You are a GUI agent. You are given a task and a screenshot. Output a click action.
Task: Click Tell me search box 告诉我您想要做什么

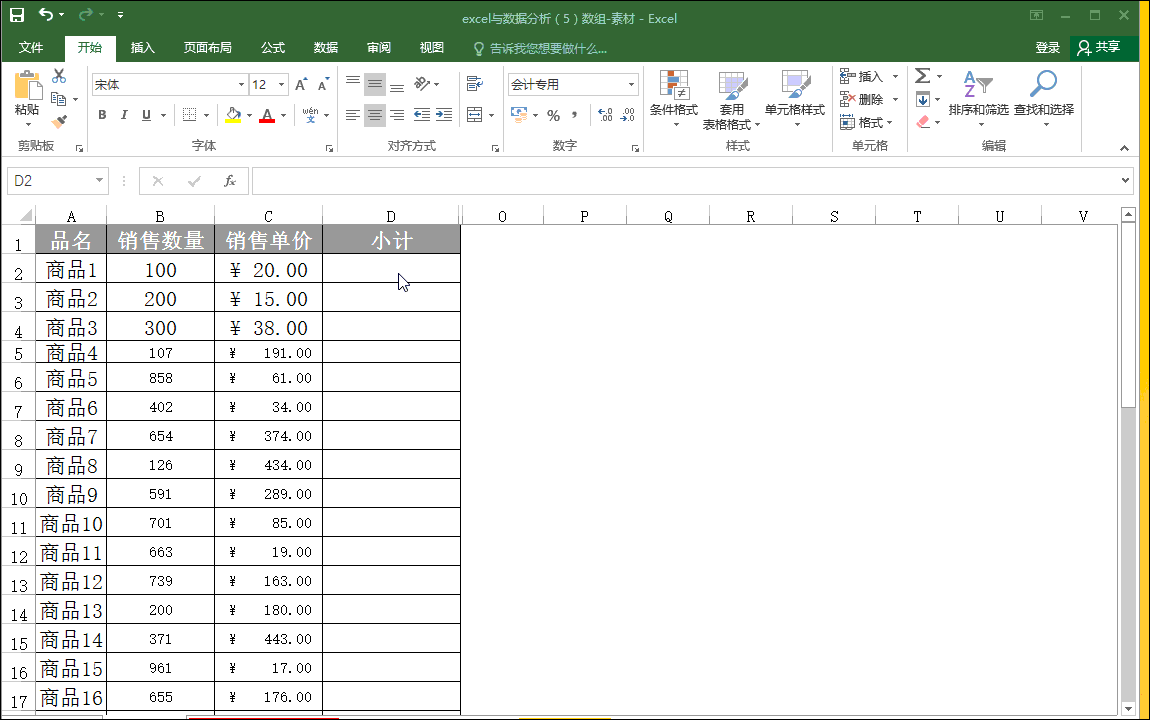541,48
